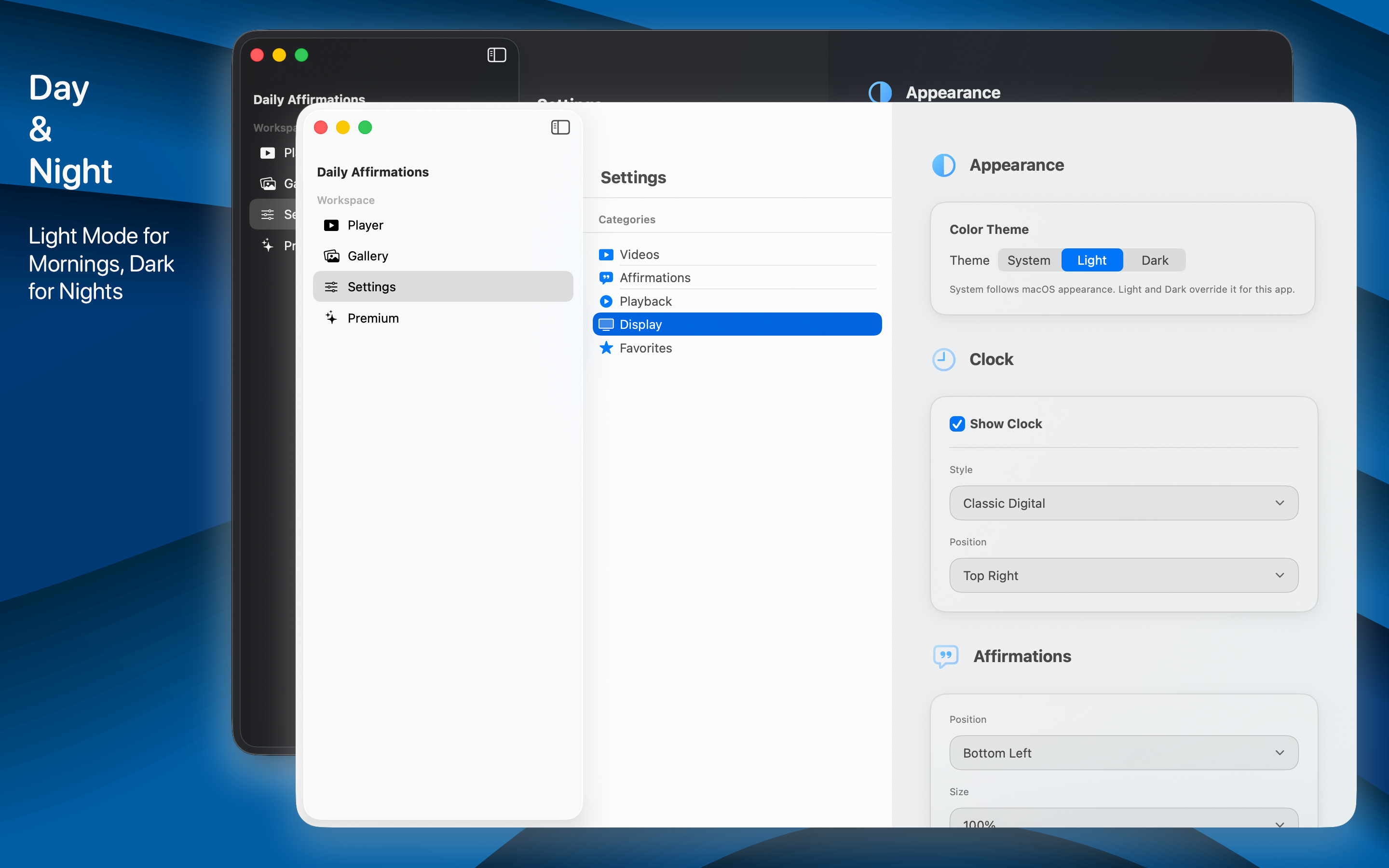Uncheck the Show Clock checkbox

coord(957,424)
